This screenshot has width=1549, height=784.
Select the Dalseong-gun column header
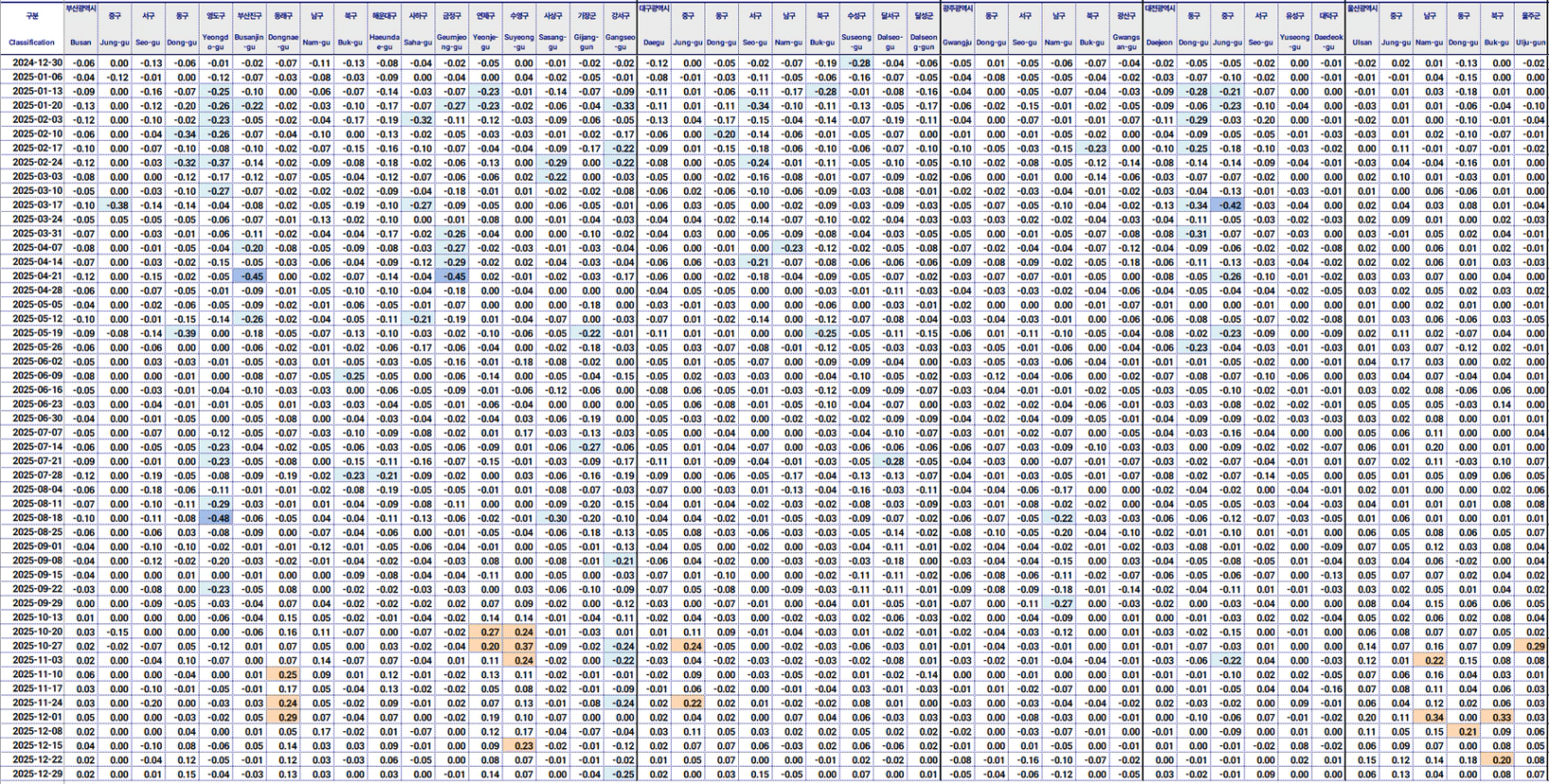click(924, 43)
